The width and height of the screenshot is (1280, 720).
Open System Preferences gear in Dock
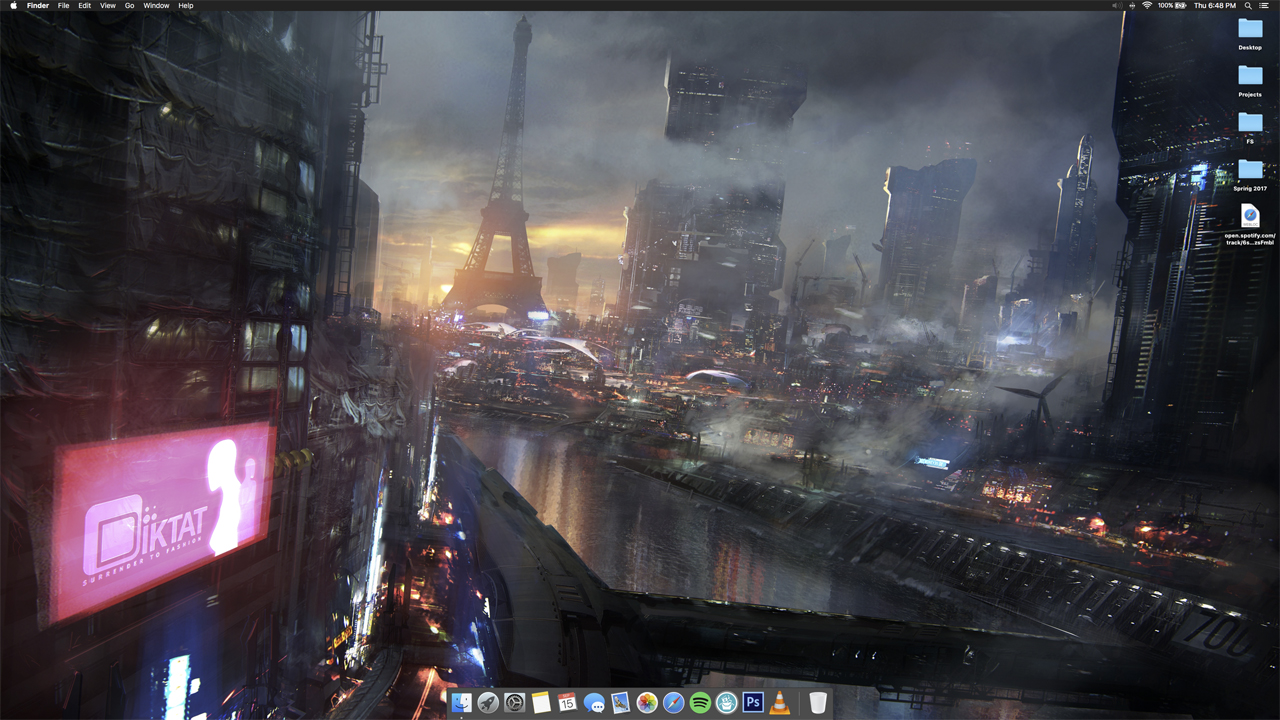pos(515,703)
